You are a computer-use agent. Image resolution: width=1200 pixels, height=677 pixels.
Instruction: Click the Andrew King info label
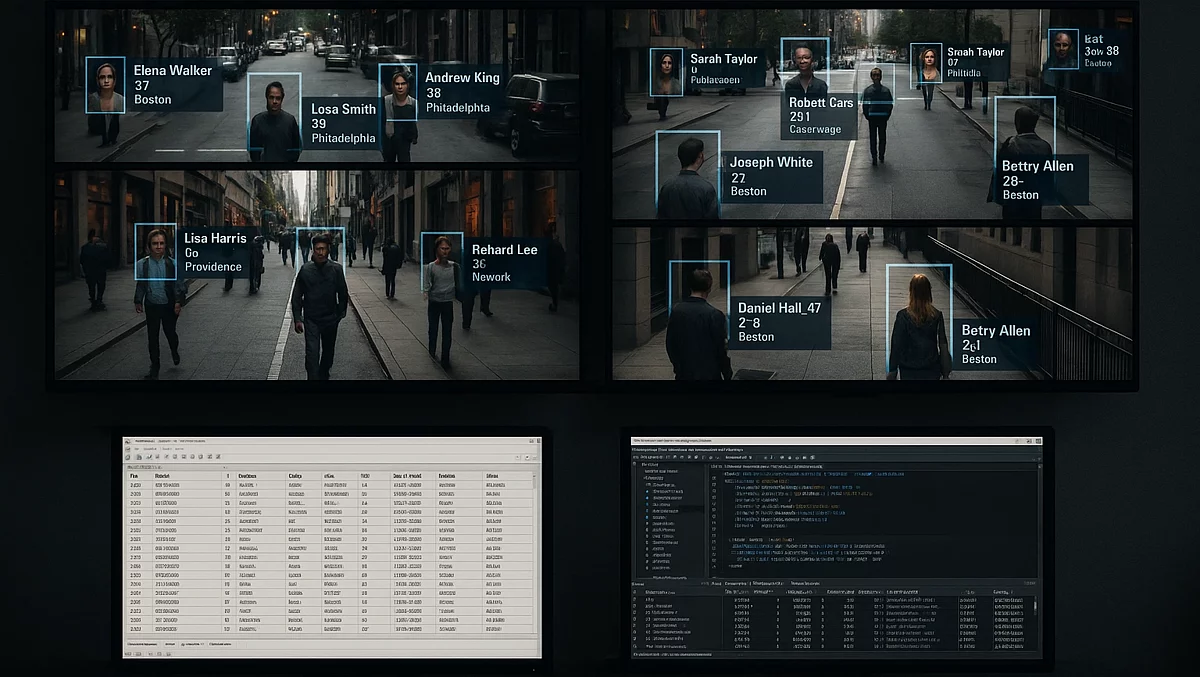click(461, 92)
